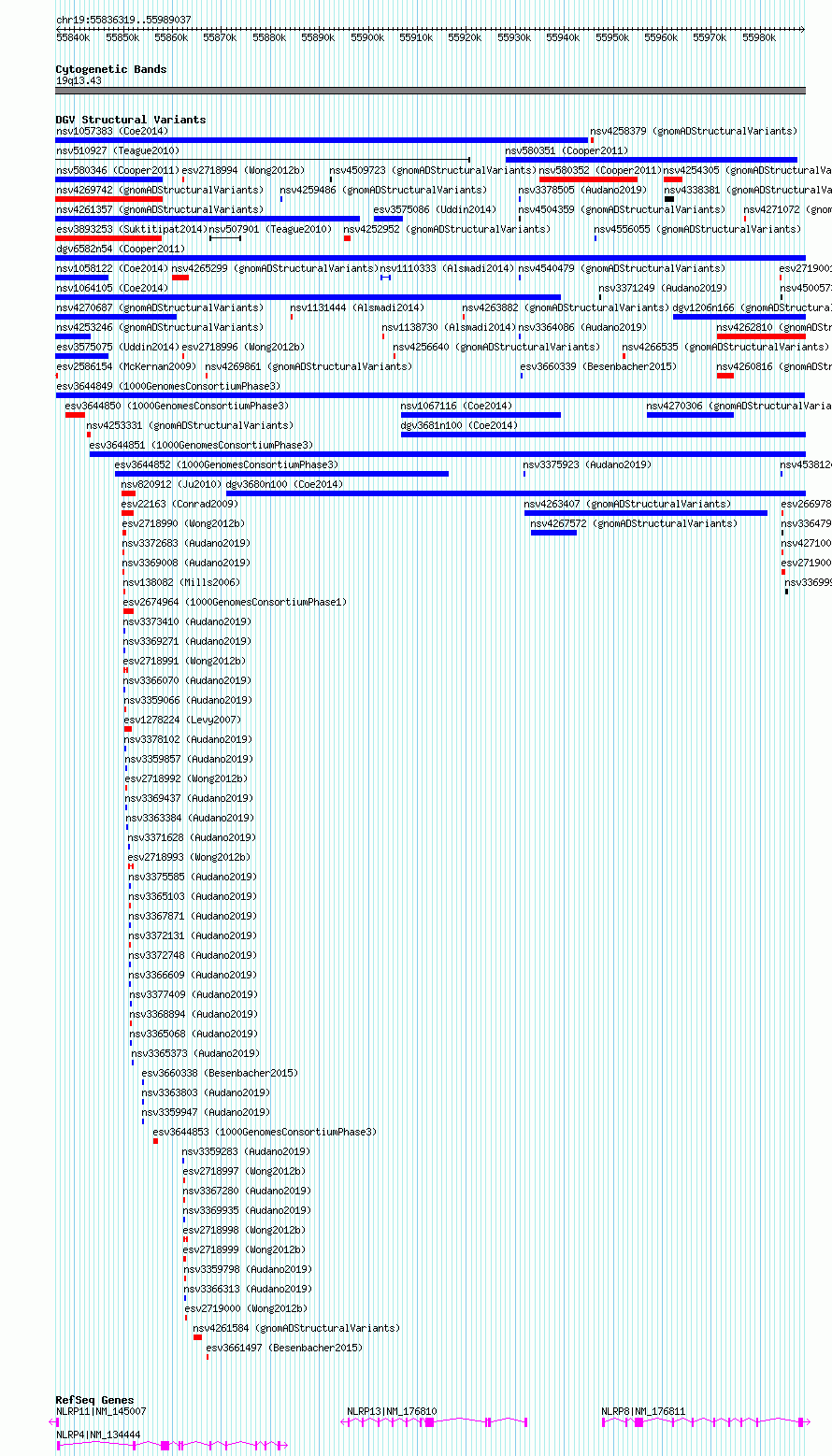Screen dimensions: 832x1456
Task: Click the NLRP4 gene exon diagram
Action: [170, 1445]
